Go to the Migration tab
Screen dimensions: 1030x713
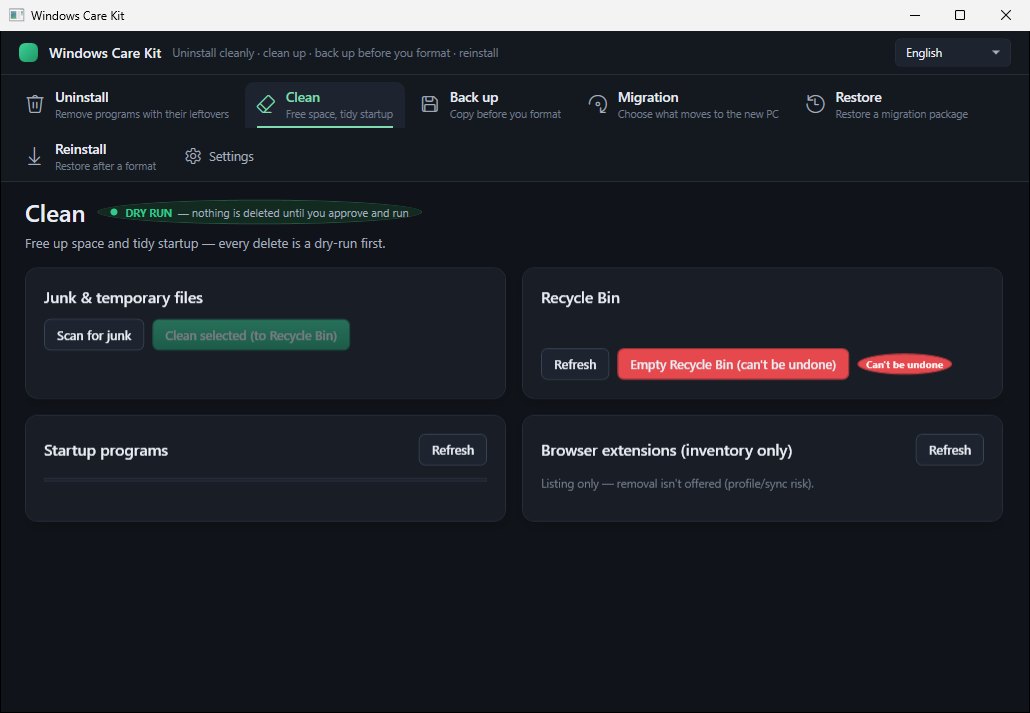[684, 105]
